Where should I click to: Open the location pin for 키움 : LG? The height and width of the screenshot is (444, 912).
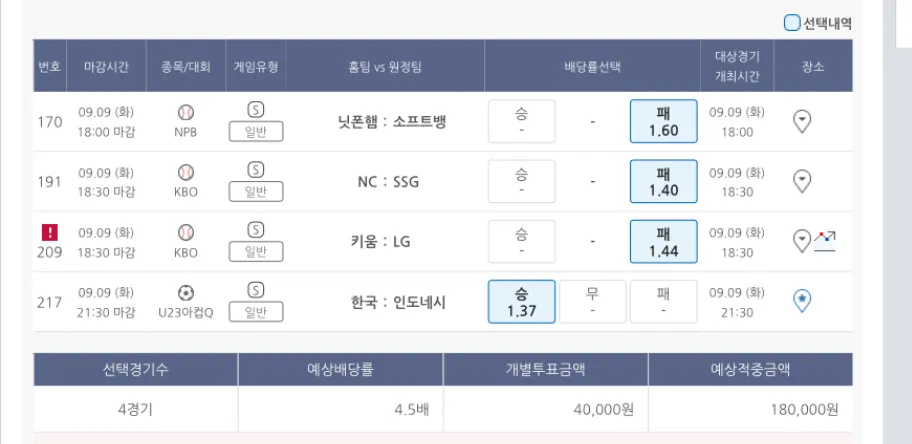tap(800, 241)
